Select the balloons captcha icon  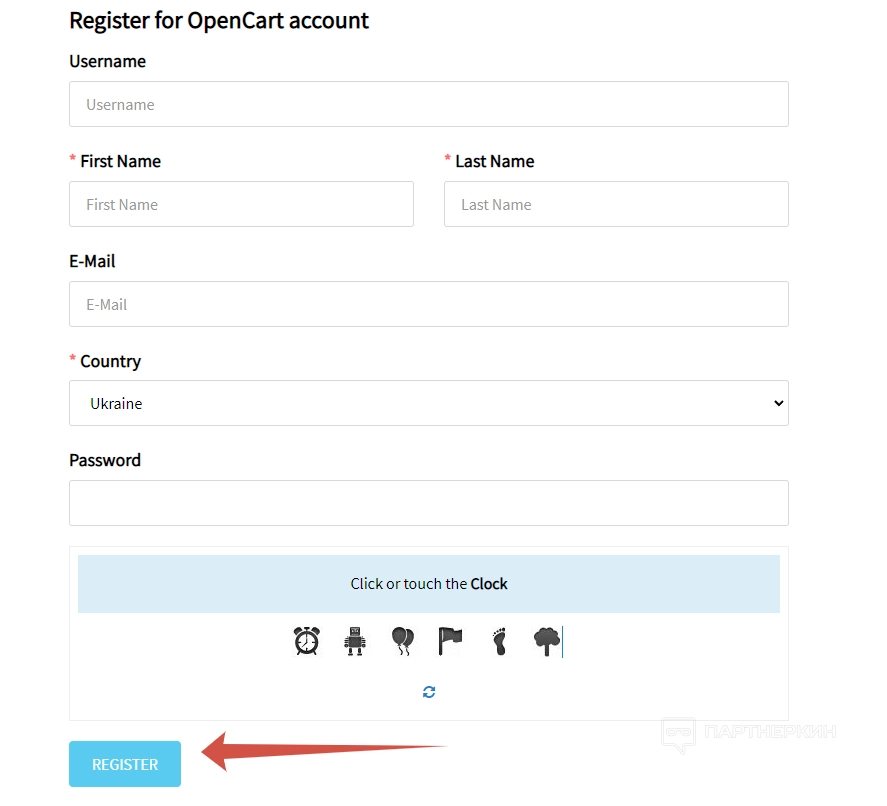[402, 640]
